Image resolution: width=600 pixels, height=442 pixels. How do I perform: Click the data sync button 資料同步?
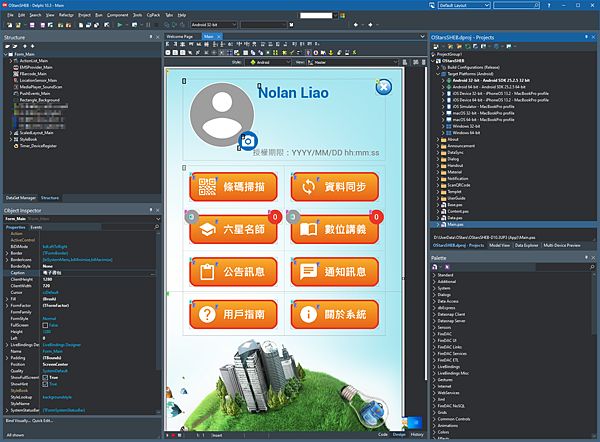[x=335, y=187]
